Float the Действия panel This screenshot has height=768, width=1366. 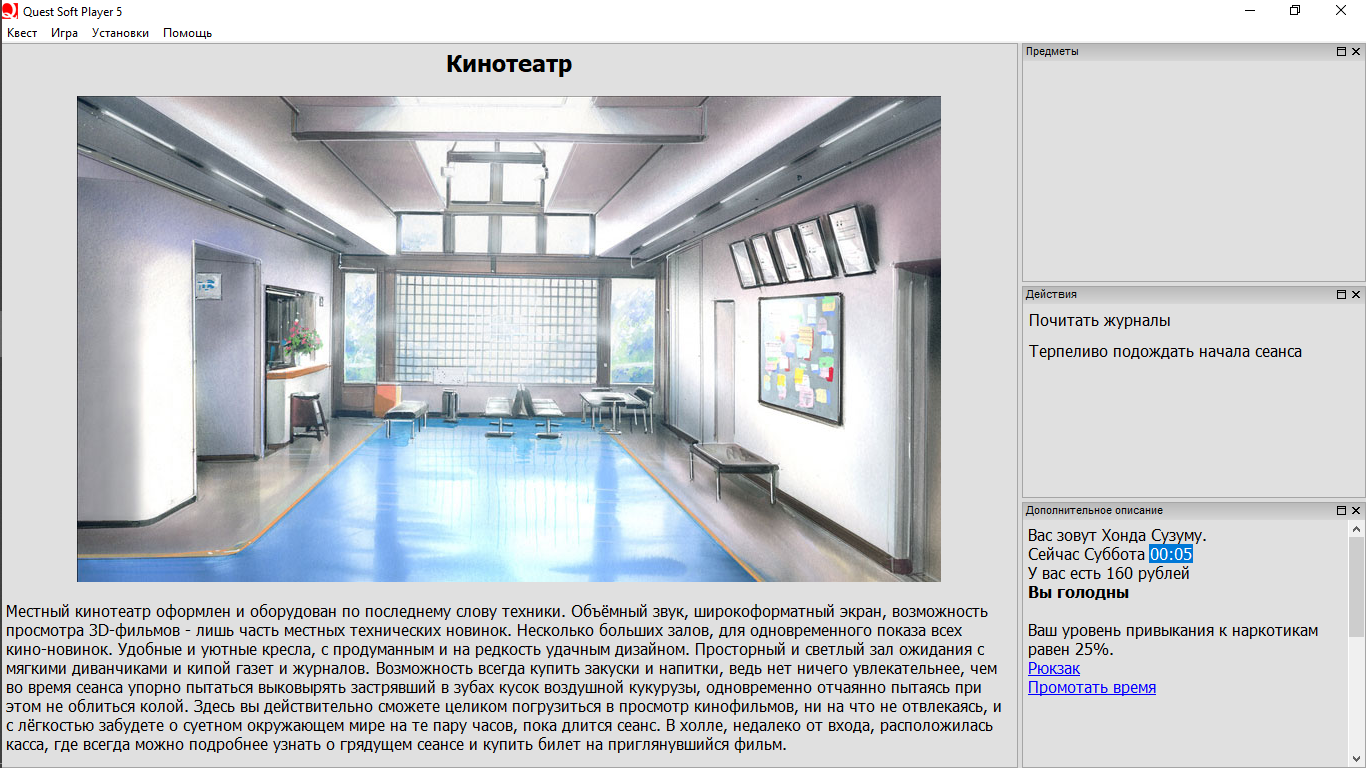click(1342, 294)
